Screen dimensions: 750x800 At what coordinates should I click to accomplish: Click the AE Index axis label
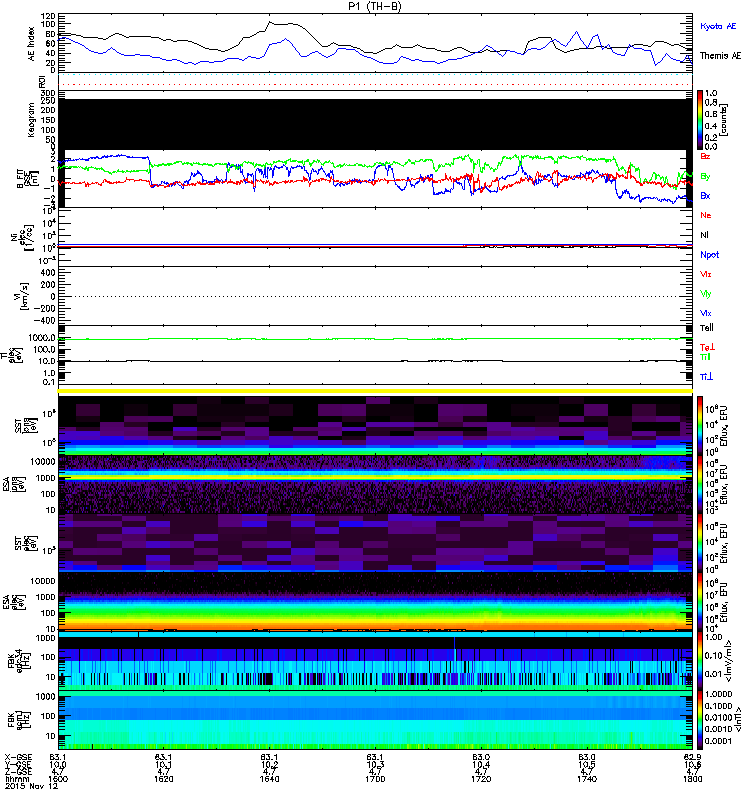tap(32, 43)
